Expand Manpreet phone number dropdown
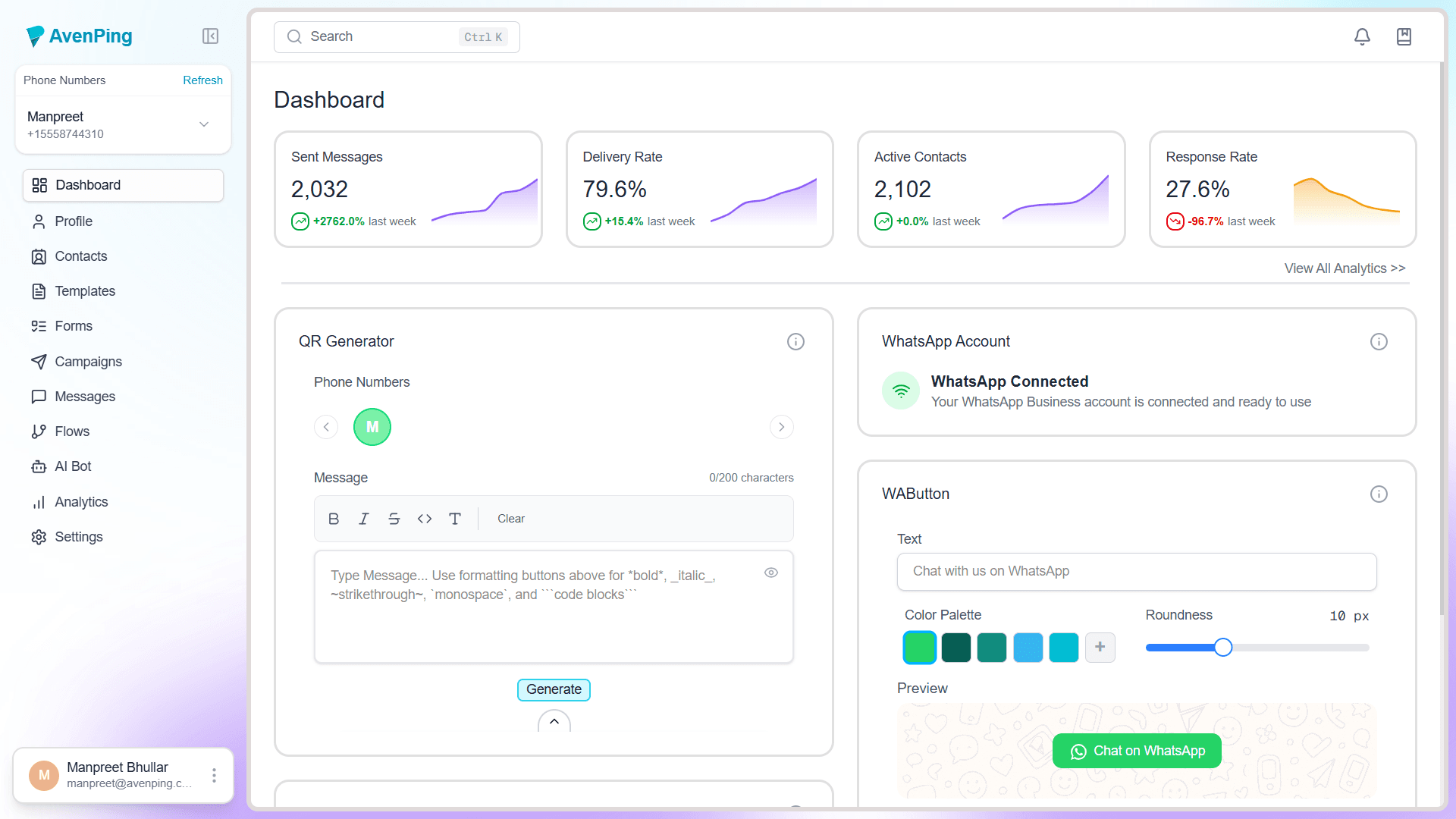Screen dimensions: 1456x819 204,124
